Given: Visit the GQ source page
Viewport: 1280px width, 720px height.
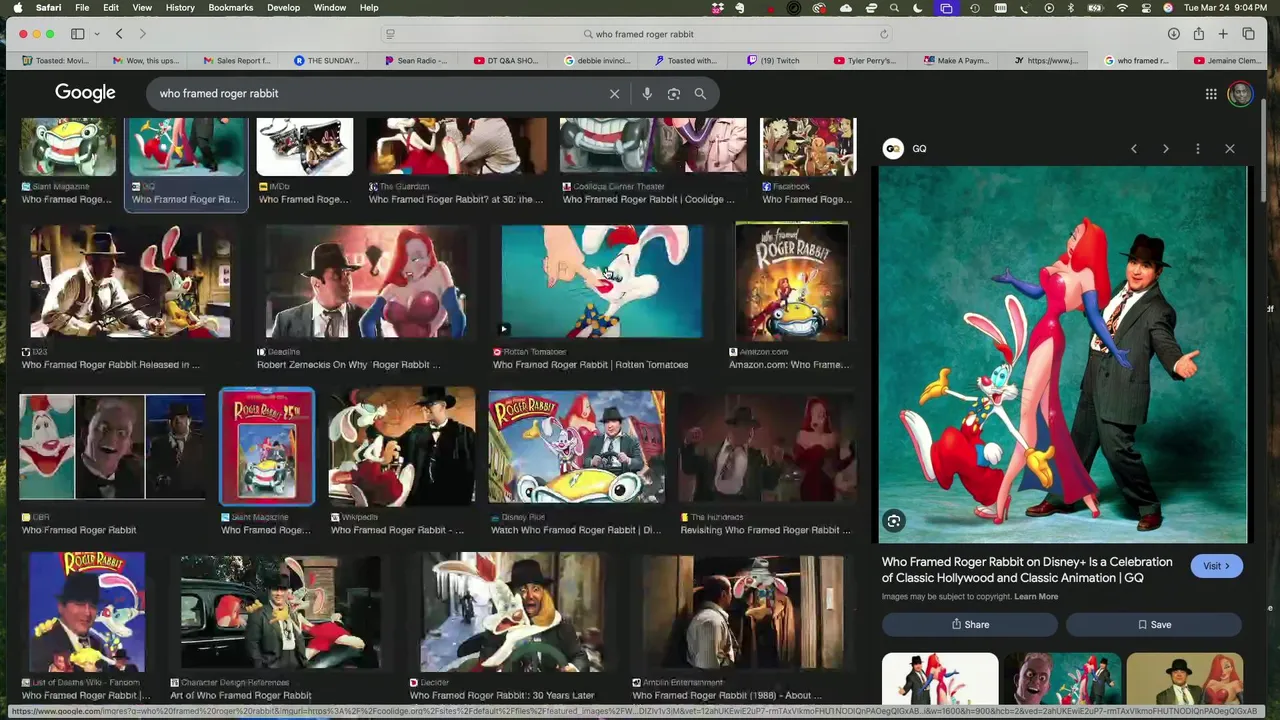Looking at the screenshot, I should 1216,566.
